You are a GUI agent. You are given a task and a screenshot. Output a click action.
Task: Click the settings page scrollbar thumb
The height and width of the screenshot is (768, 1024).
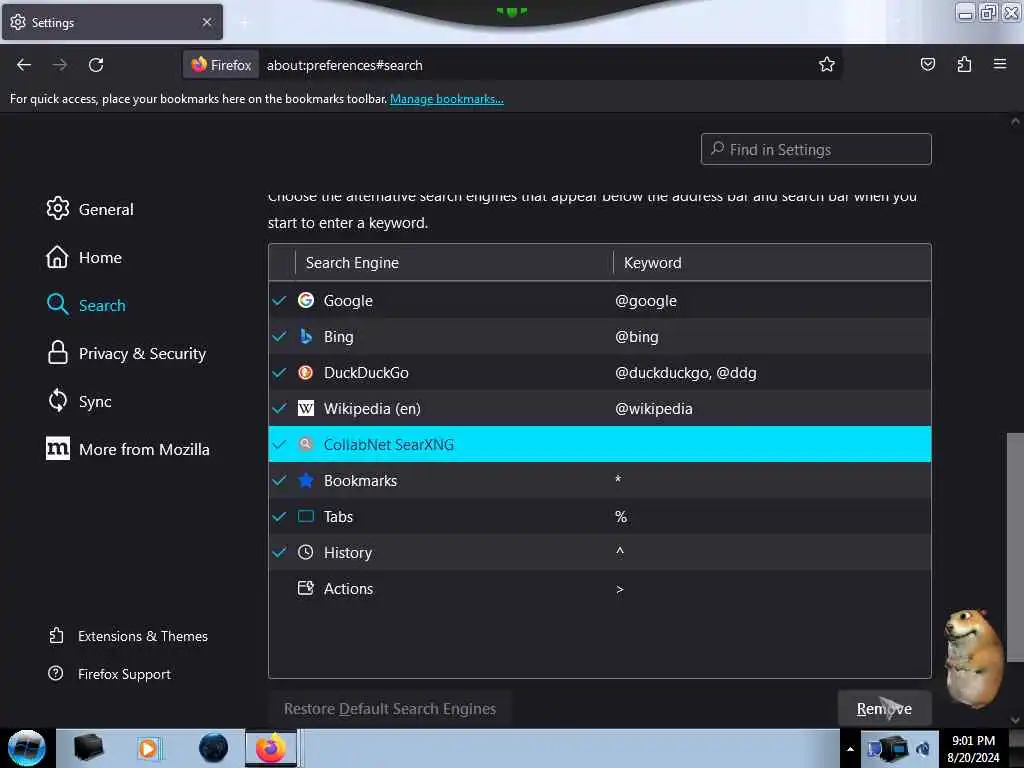click(x=1015, y=546)
